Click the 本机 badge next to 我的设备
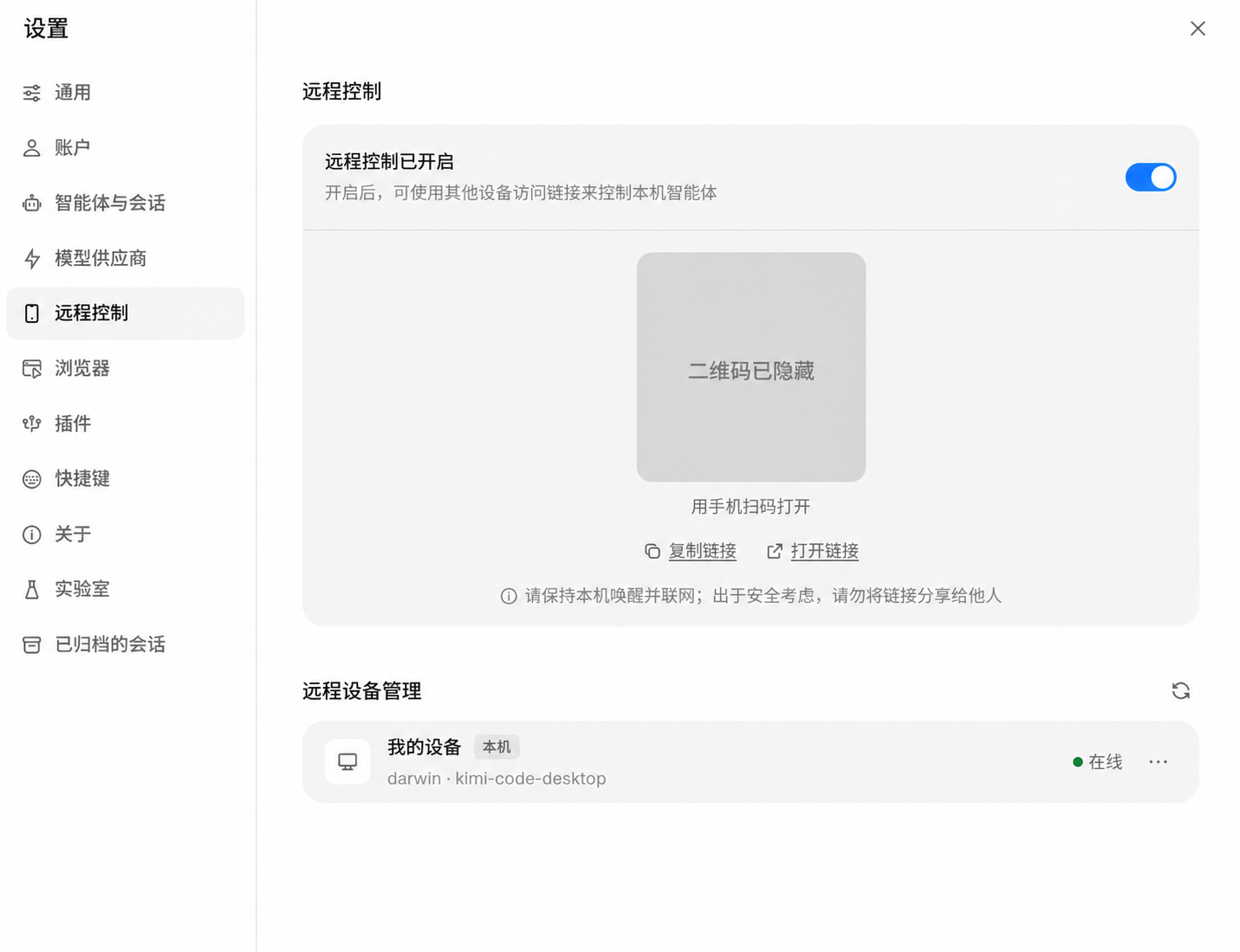Viewport: 1240px width, 952px height. (x=497, y=747)
